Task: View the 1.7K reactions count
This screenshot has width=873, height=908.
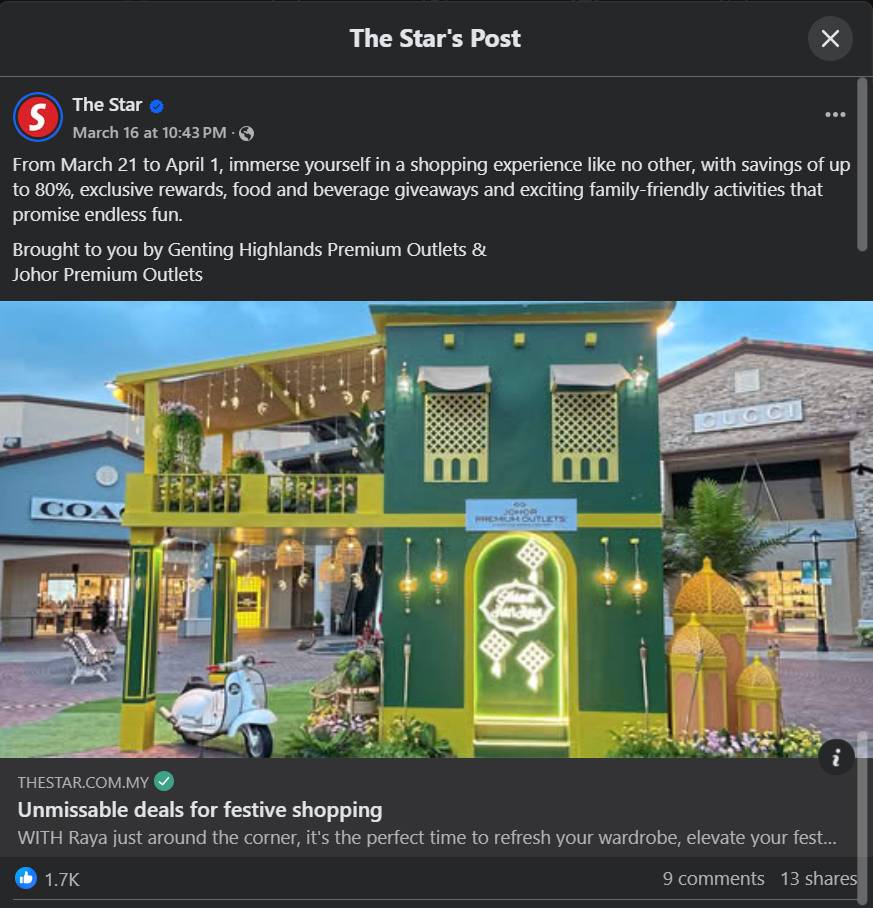Action: tap(62, 880)
